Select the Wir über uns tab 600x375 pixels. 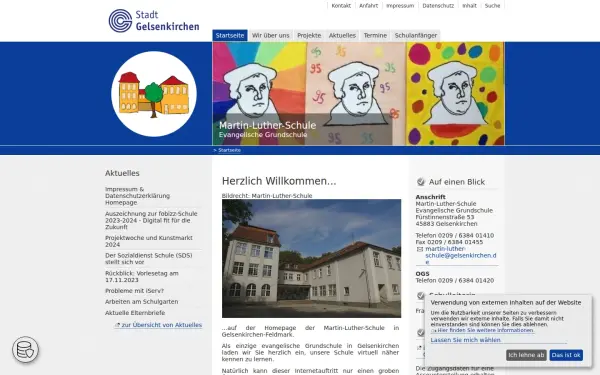(271, 35)
